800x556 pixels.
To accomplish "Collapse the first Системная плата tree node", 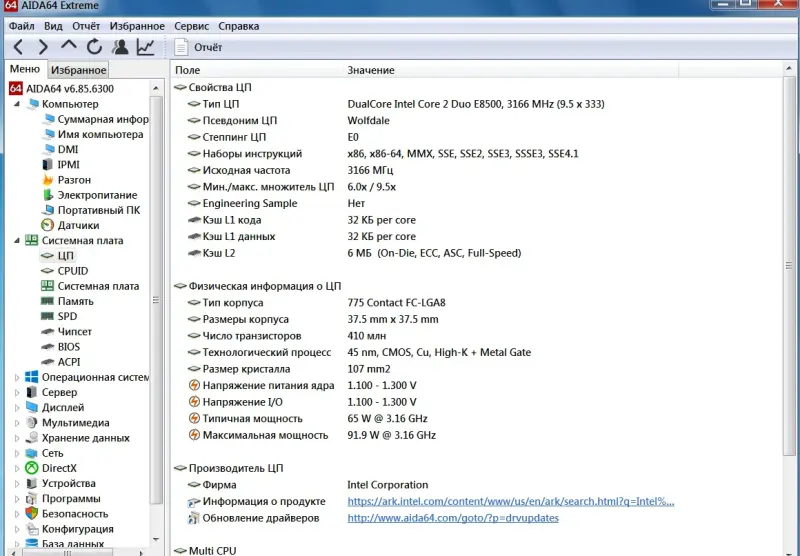I will coord(17,240).
